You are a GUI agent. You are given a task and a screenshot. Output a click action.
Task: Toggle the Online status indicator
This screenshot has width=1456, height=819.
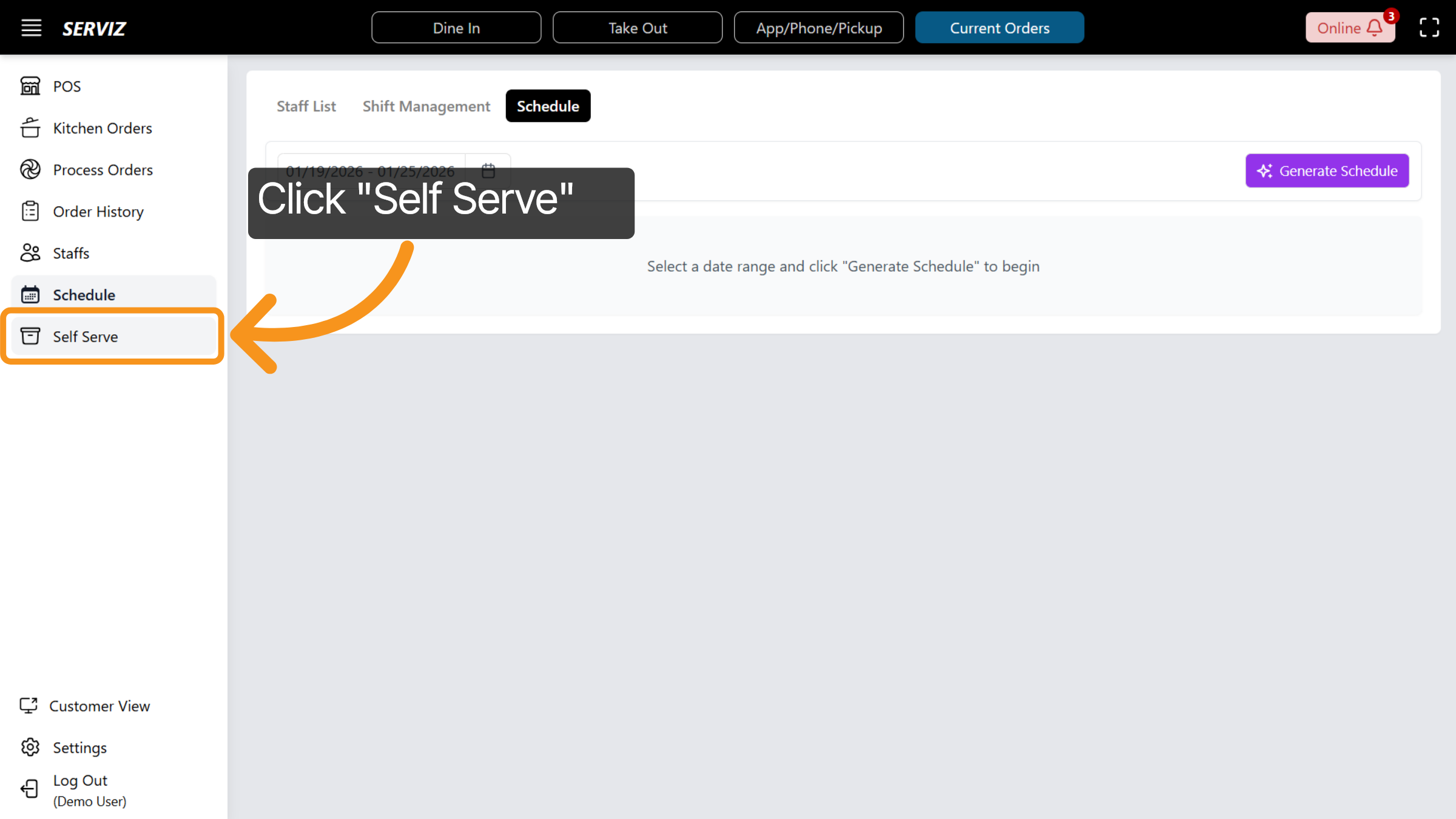tap(1339, 28)
